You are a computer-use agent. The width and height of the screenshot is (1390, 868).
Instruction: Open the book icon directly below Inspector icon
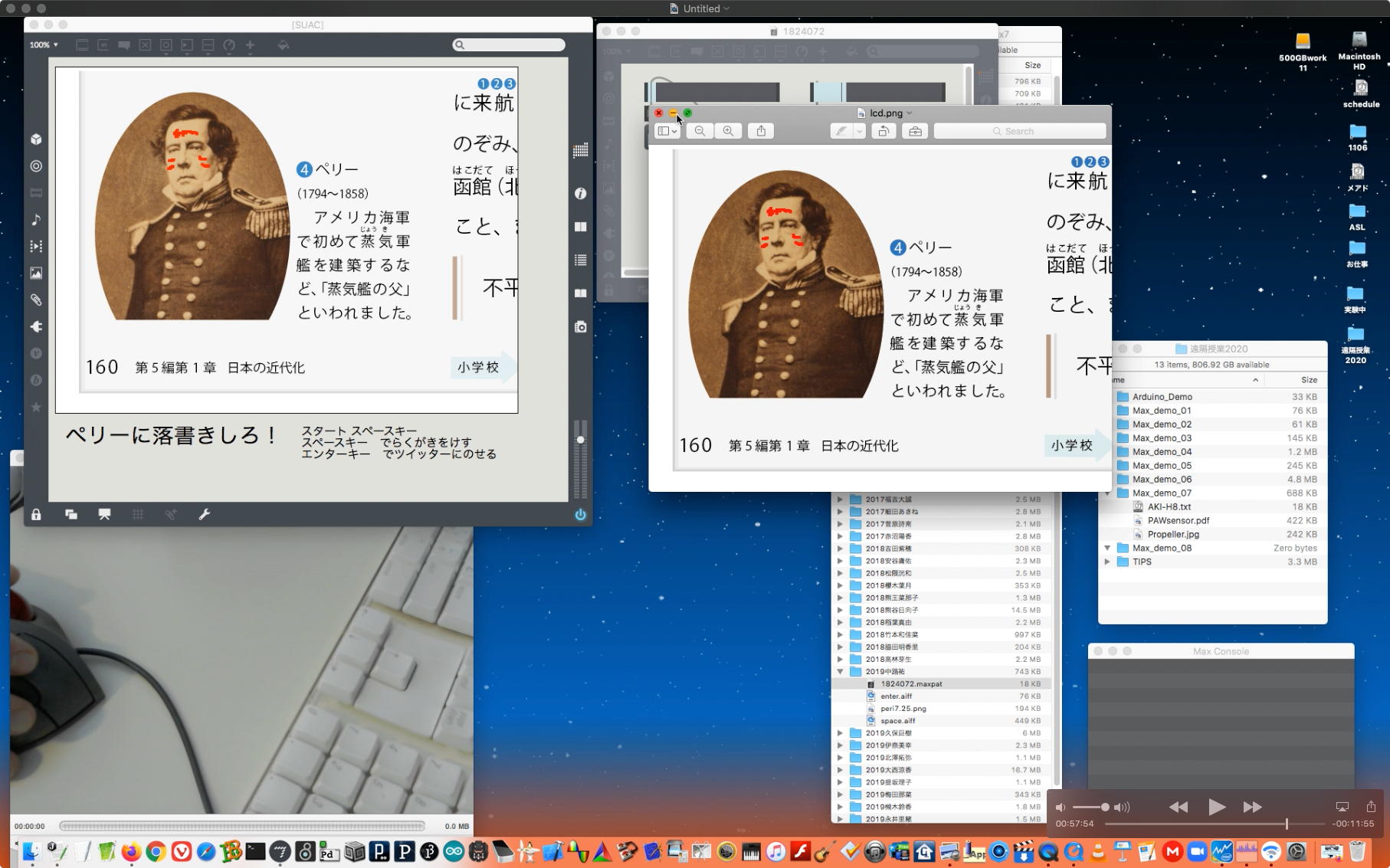(x=581, y=227)
